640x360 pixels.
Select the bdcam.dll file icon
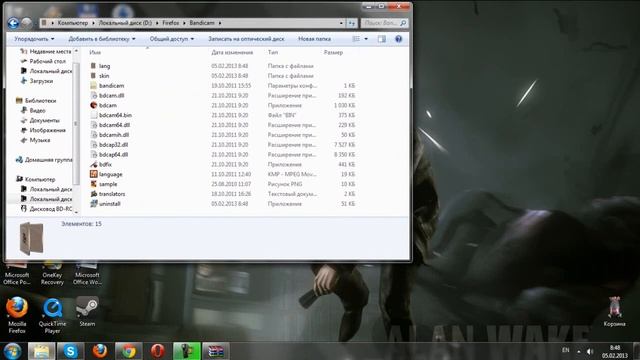click(x=93, y=95)
